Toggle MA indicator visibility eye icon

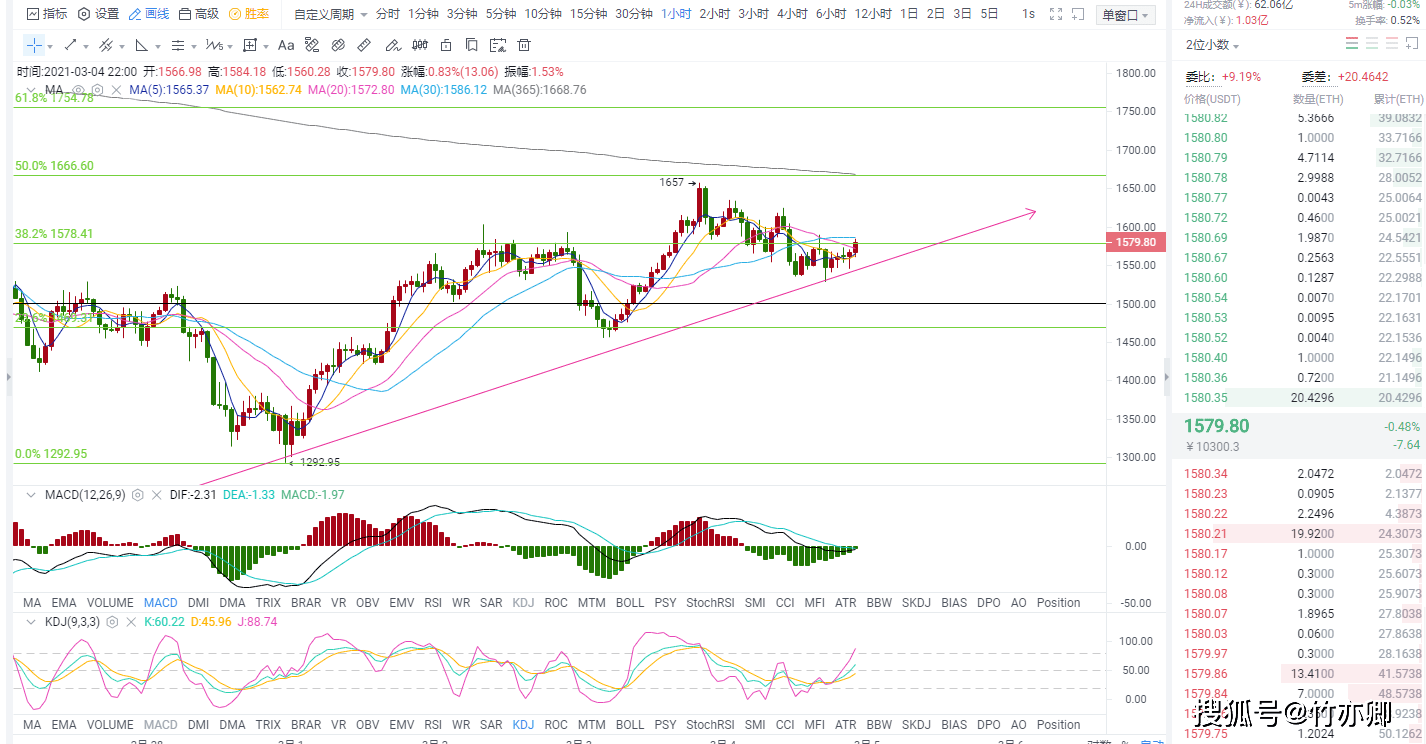coord(79,90)
